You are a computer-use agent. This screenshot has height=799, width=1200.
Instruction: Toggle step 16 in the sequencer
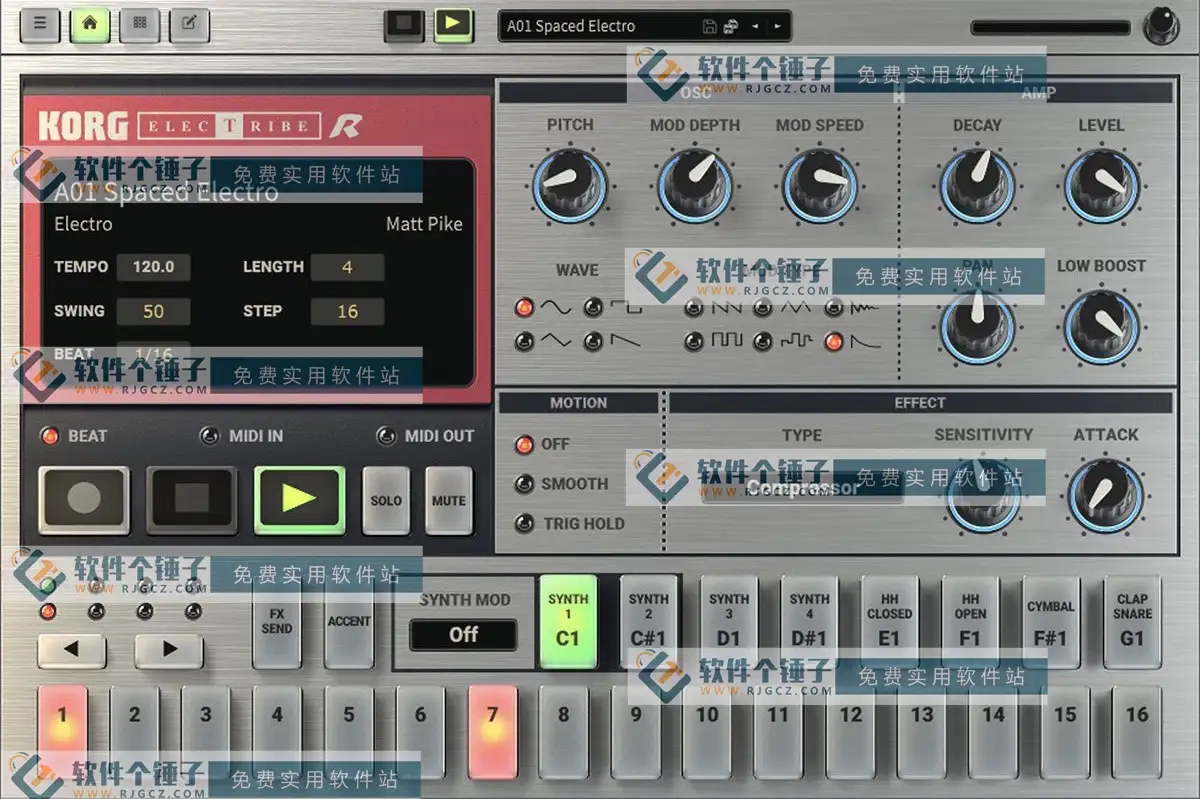(1137, 732)
